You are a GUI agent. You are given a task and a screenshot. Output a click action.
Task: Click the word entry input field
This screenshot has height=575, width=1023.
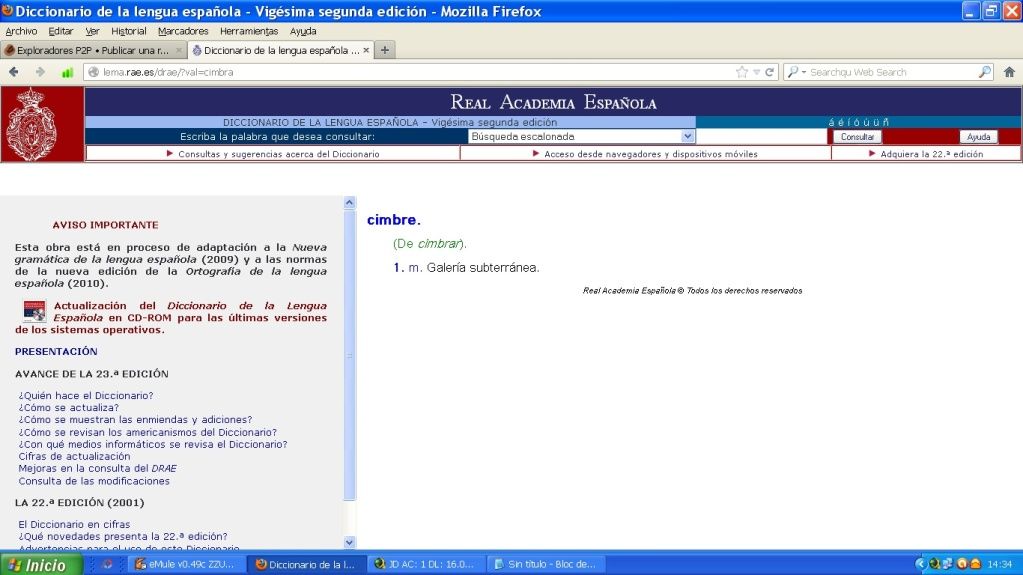pos(762,136)
